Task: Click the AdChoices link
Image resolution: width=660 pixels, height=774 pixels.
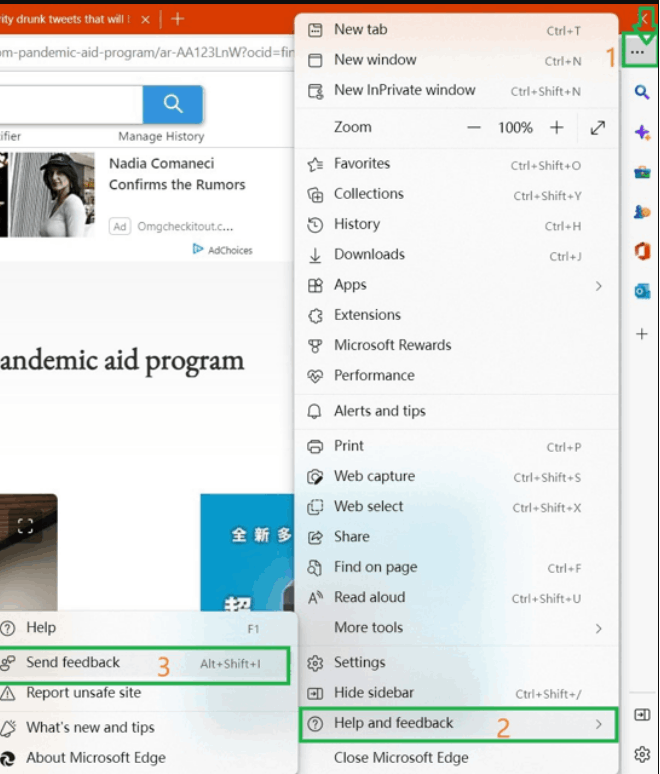Action: click(223, 250)
